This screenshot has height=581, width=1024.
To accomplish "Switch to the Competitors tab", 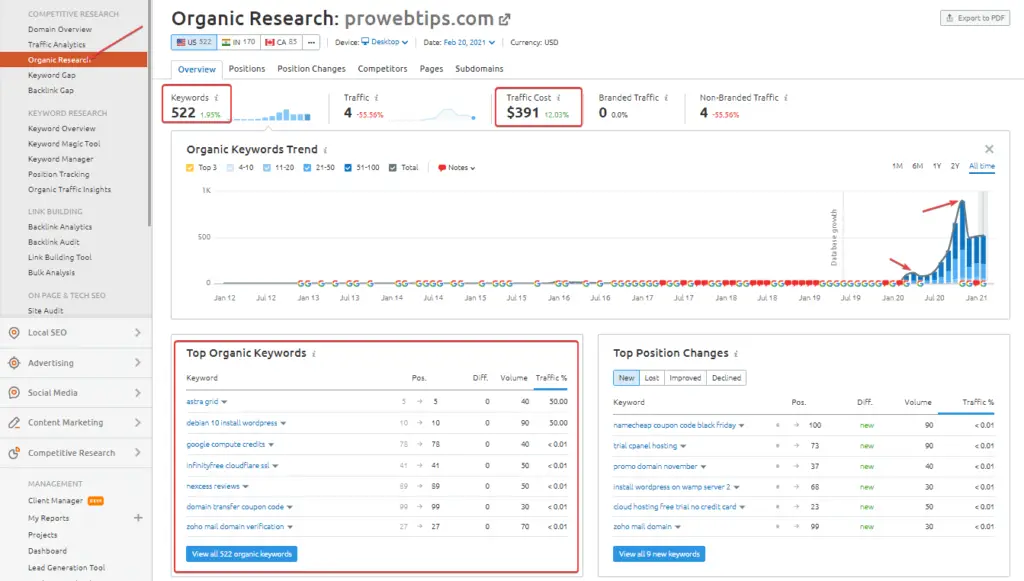I will coord(382,69).
